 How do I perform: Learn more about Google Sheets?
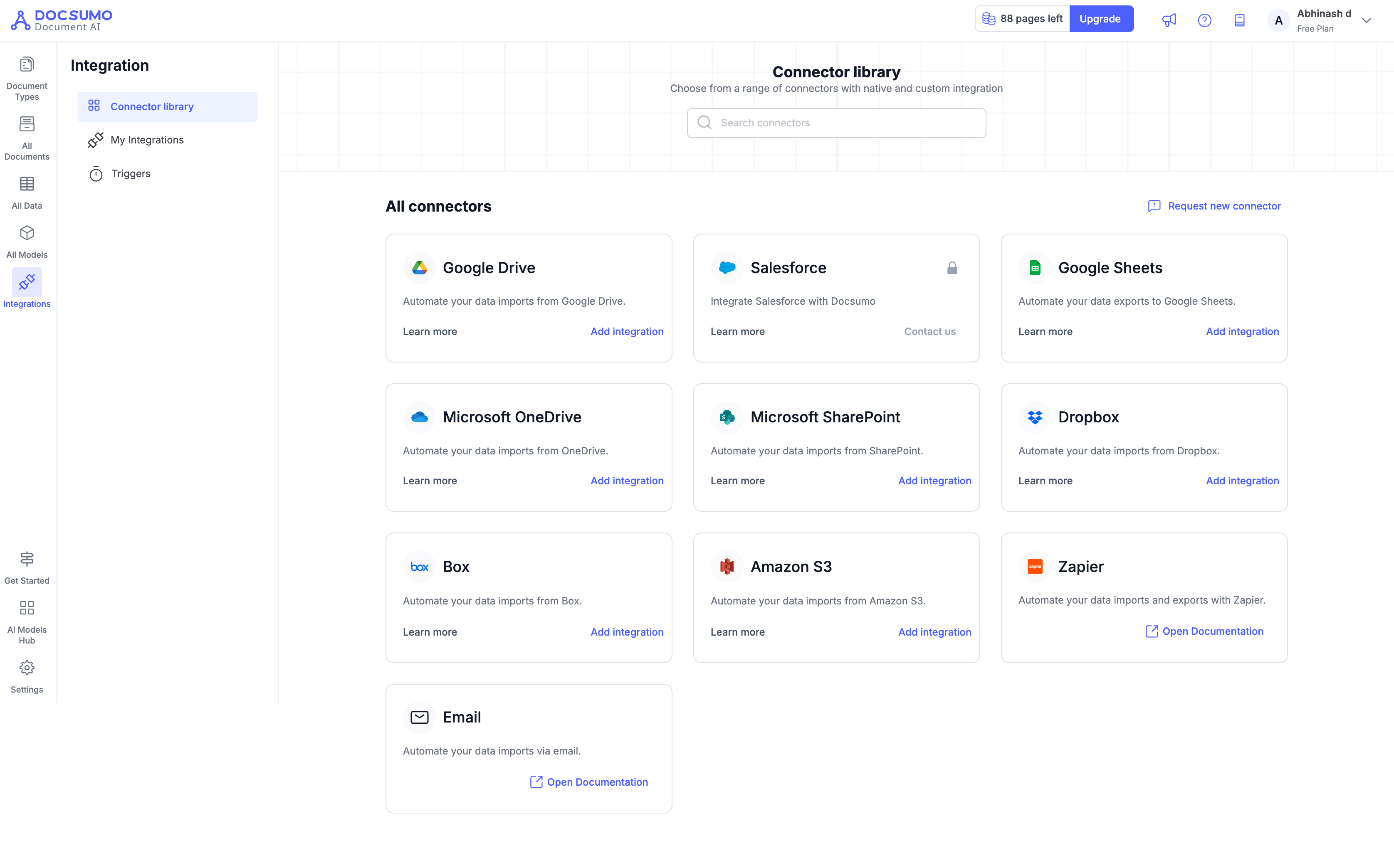[1045, 331]
